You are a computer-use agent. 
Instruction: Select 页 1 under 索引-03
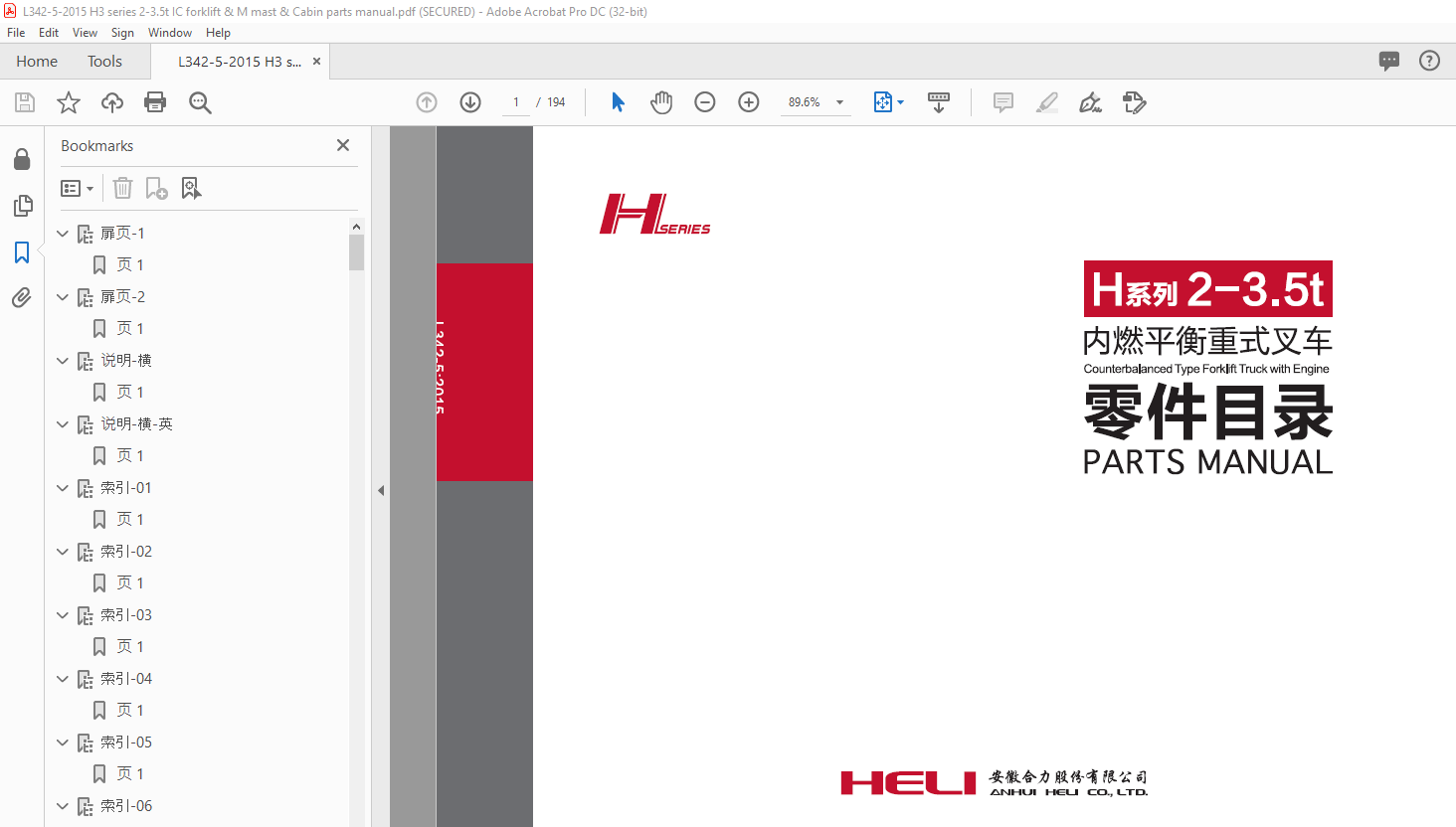pyautogui.click(x=130, y=647)
